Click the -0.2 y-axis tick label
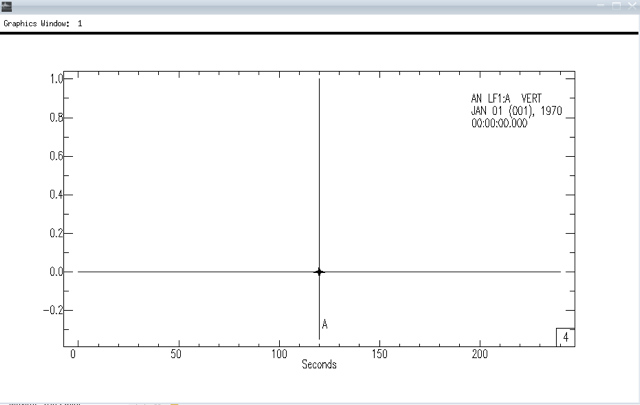 [x=54, y=310]
